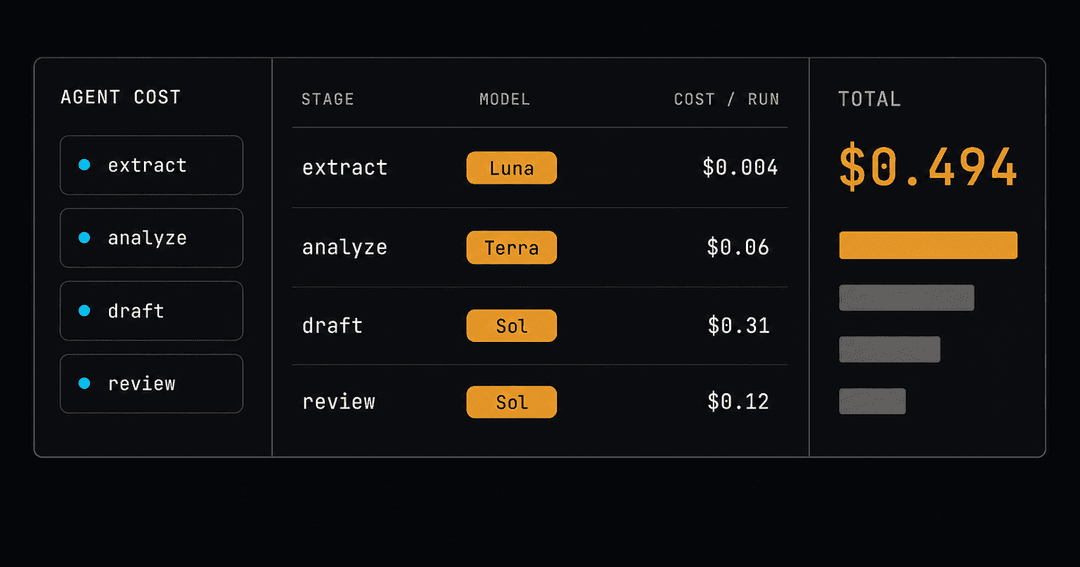The image size is (1080, 567).
Task: Click the COST / RUN column header
Action: tap(727, 99)
